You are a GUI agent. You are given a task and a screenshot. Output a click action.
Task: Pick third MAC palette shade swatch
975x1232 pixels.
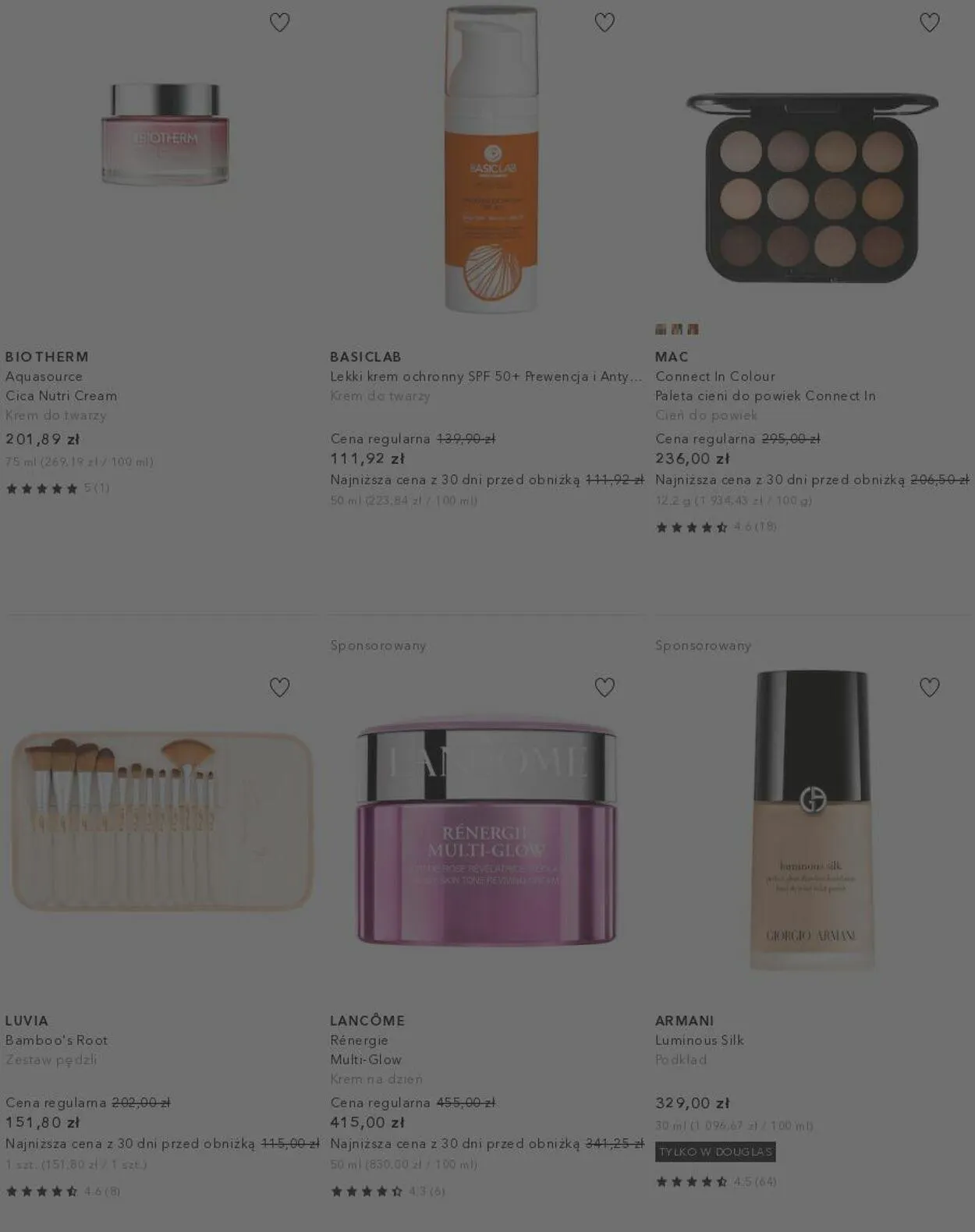coord(693,329)
